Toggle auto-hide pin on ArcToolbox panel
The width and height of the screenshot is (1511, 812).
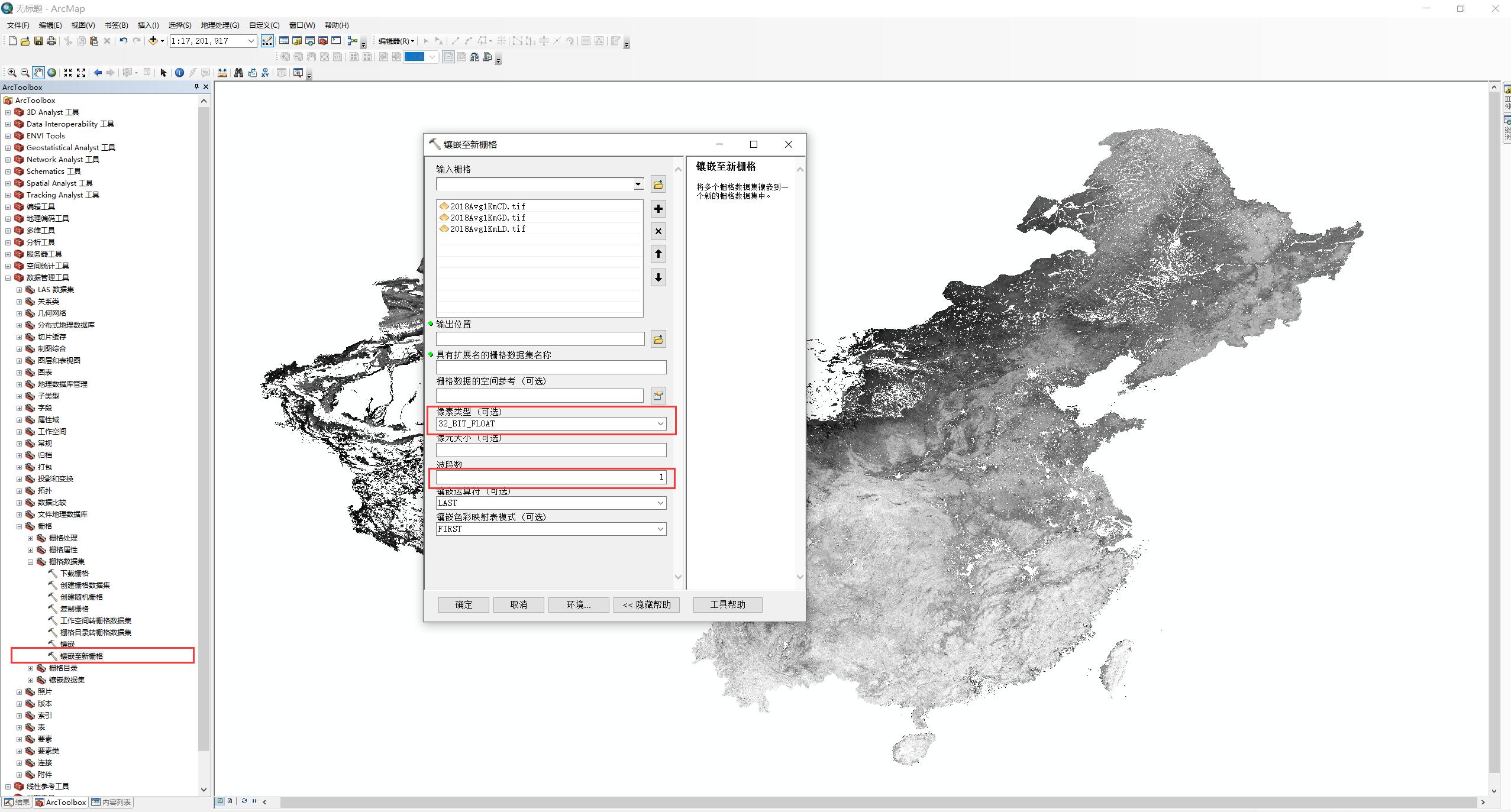pos(196,87)
